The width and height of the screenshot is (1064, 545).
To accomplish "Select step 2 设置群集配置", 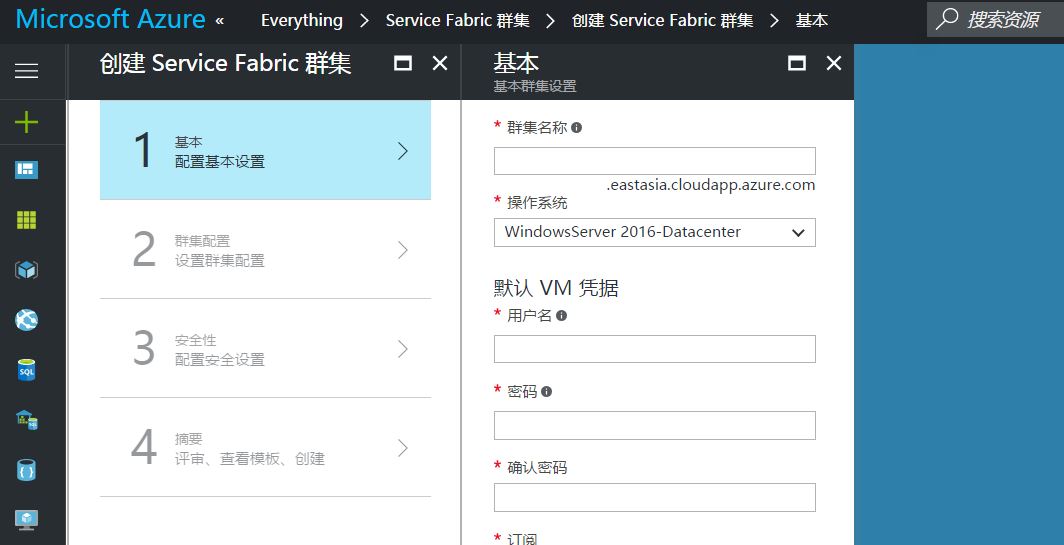I will pyautogui.click(x=265, y=249).
